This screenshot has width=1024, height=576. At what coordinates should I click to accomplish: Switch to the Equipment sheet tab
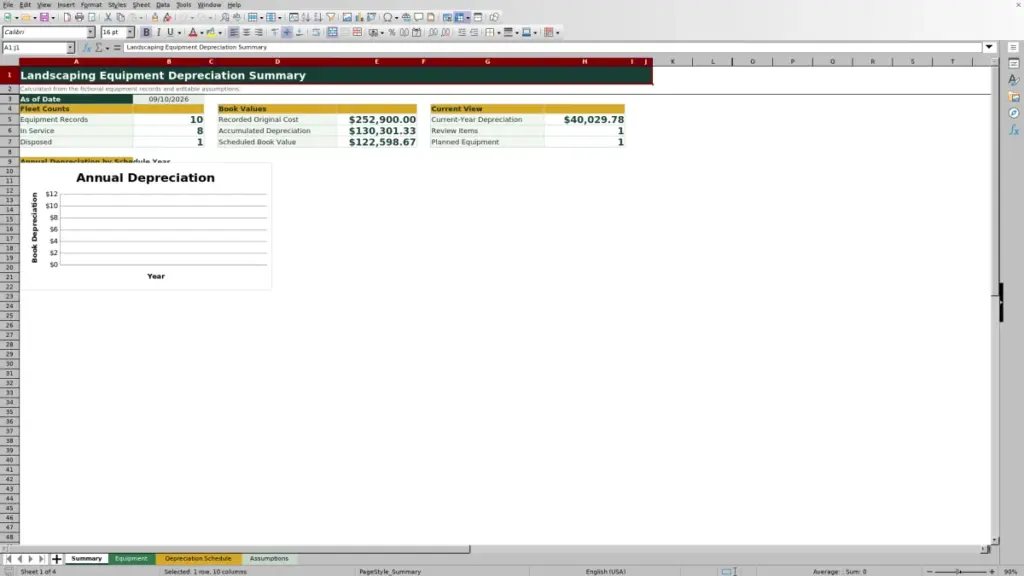coord(131,559)
